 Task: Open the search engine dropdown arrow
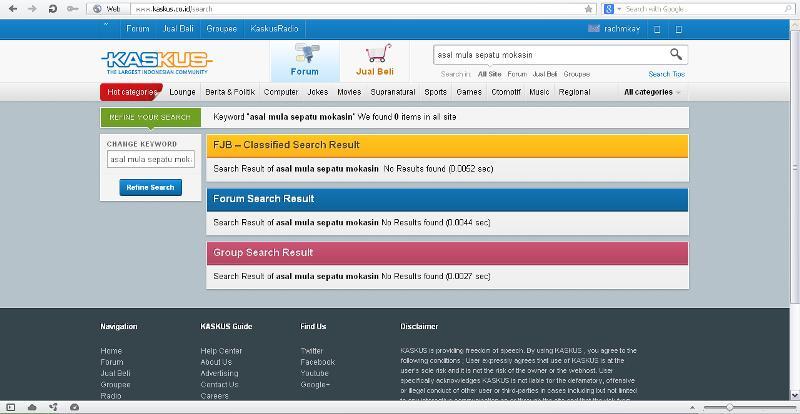click(x=619, y=9)
